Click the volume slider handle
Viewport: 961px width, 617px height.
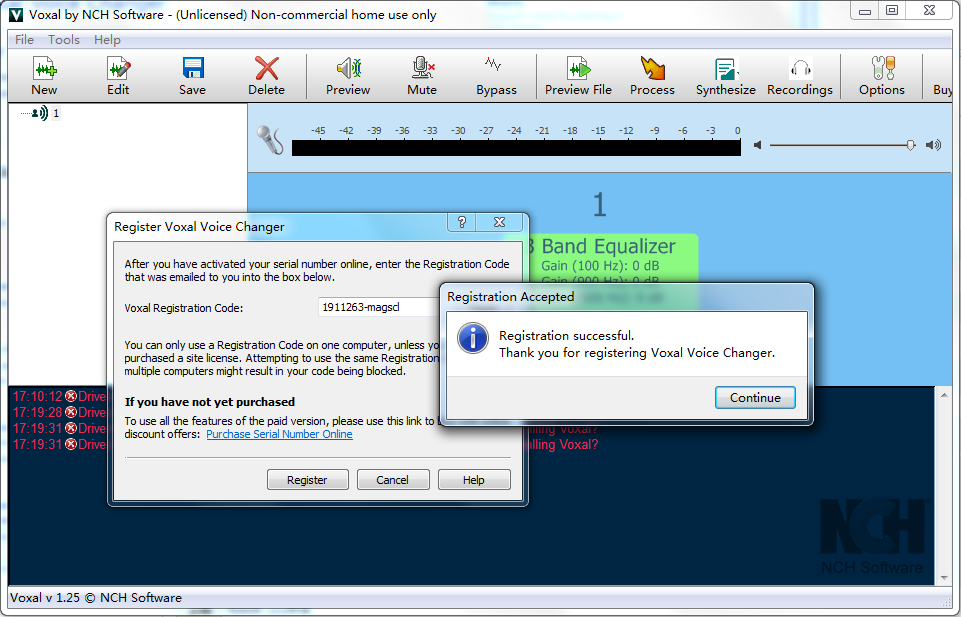pyautogui.click(x=910, y=145)
